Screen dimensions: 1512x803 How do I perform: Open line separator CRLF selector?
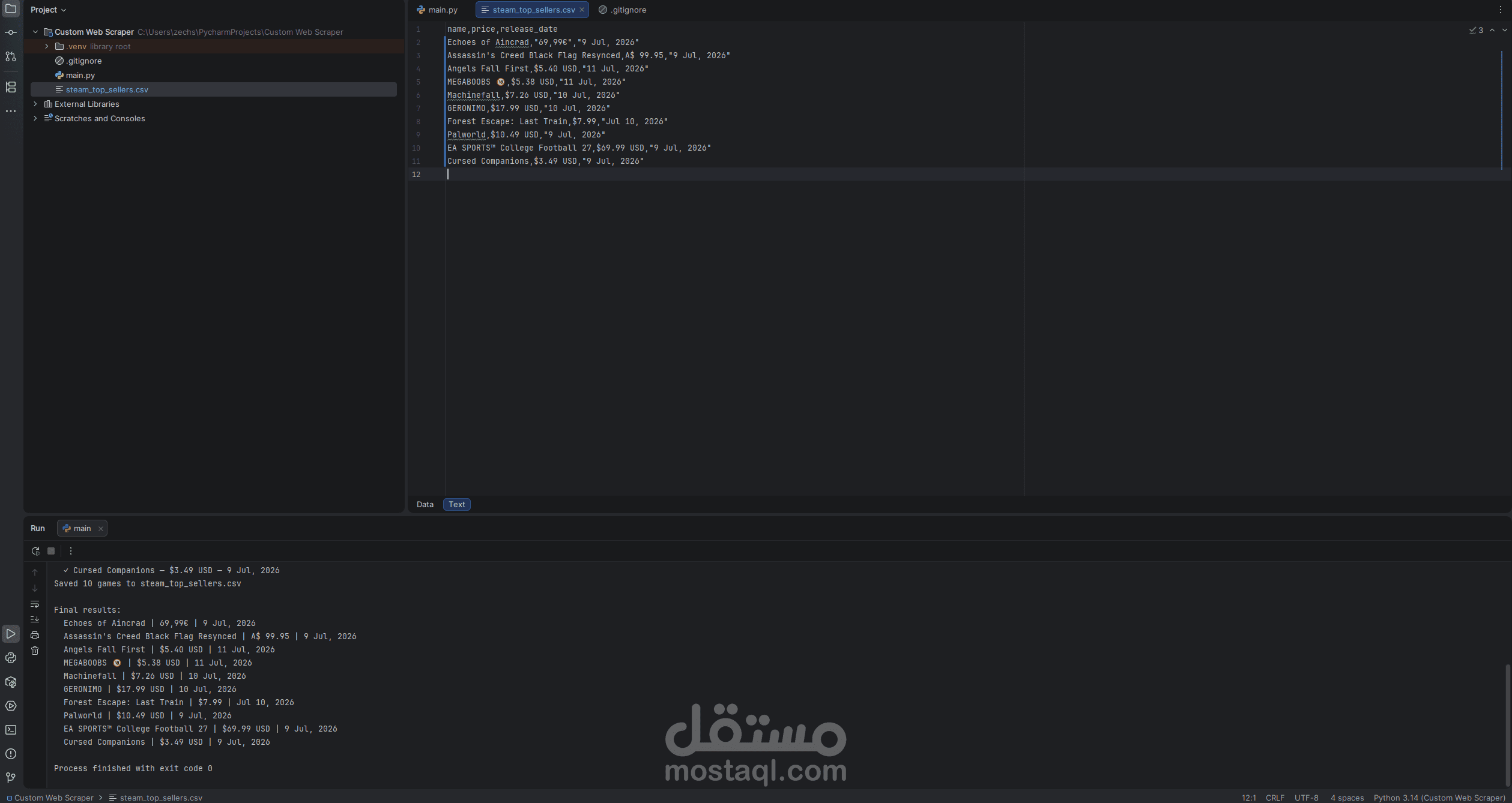click(1275, 798)
